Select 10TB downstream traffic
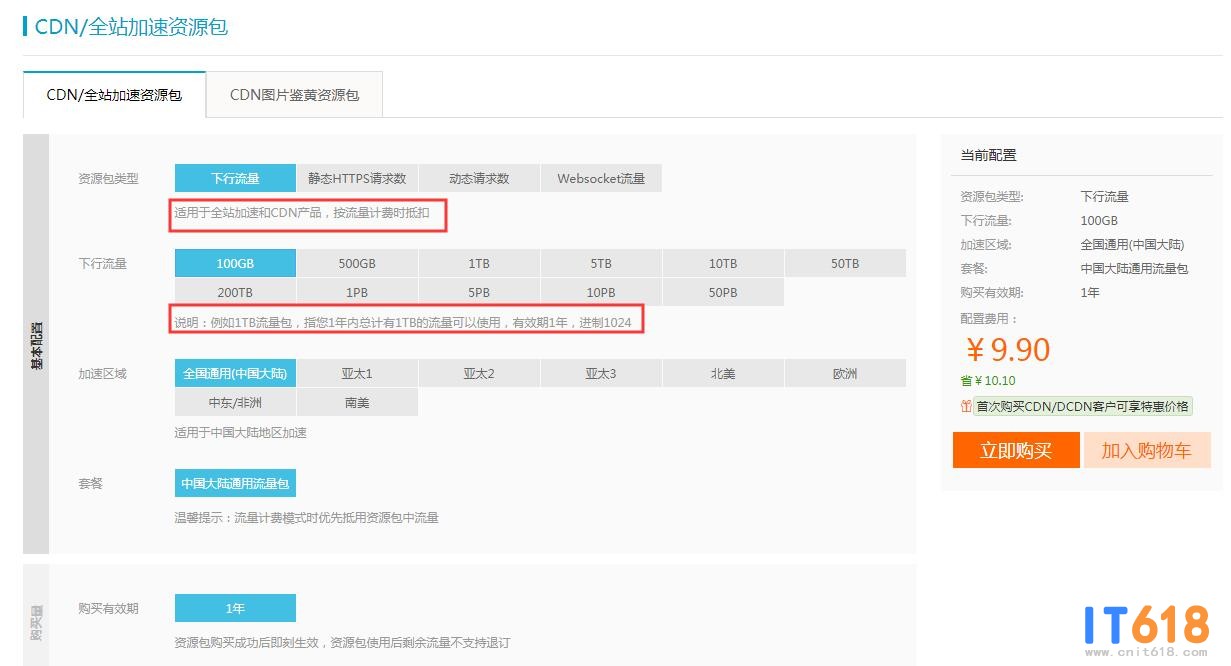The width and height of the screenshot is (1231, 666). [x=723, y=264]
